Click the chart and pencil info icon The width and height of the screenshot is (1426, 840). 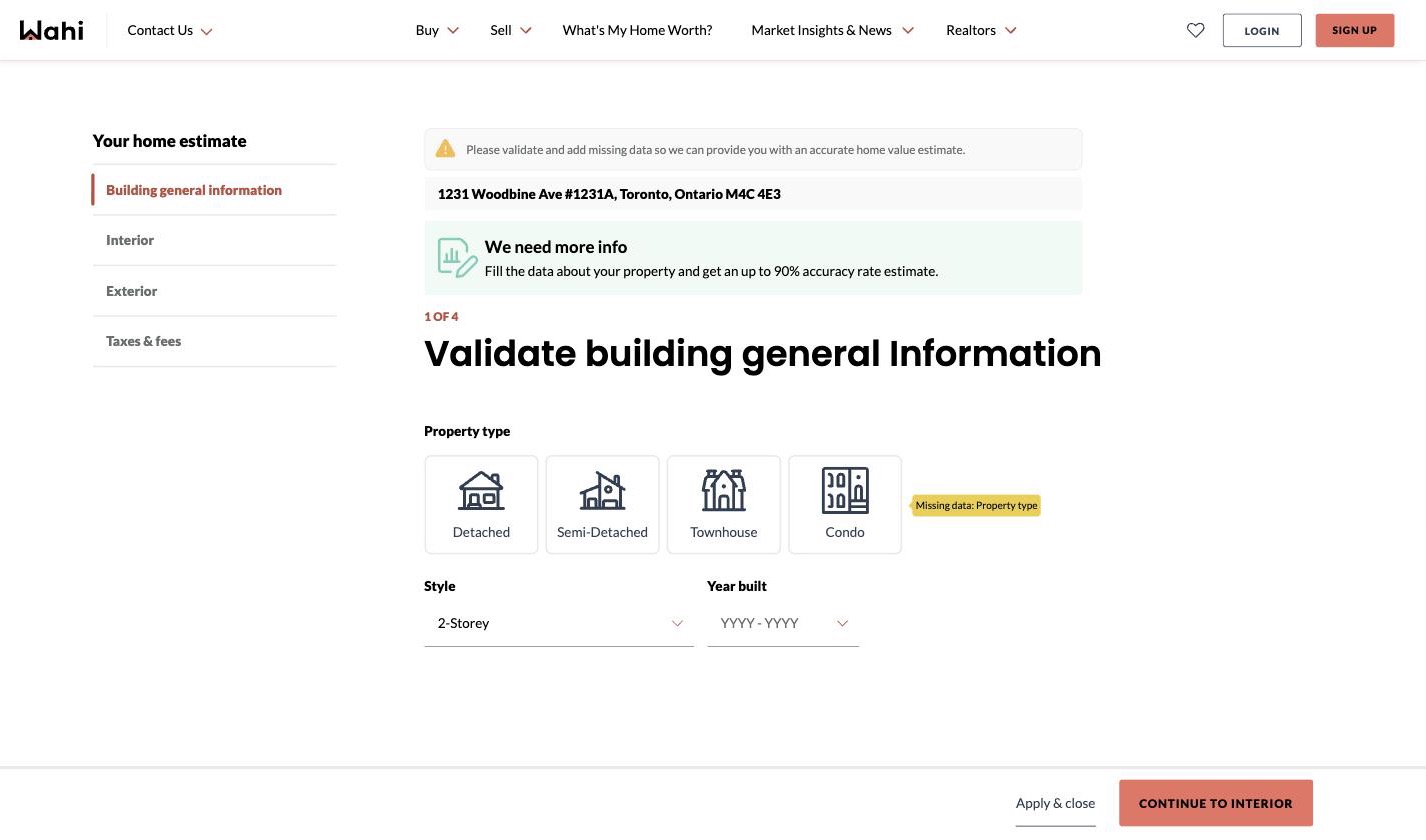[457, 257]
